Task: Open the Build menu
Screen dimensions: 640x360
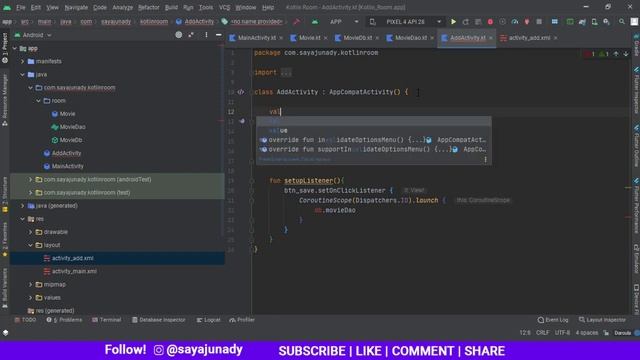Action: [x=171, y=7]
